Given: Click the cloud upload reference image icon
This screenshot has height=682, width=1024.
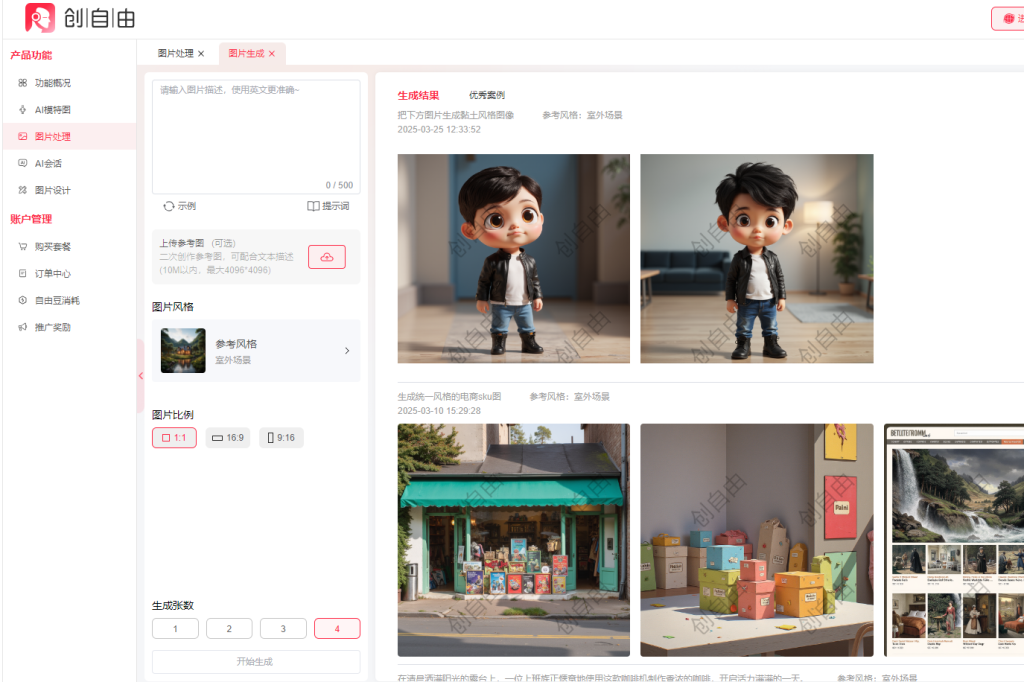Looking at the screenshot, I should coord(326,257).
